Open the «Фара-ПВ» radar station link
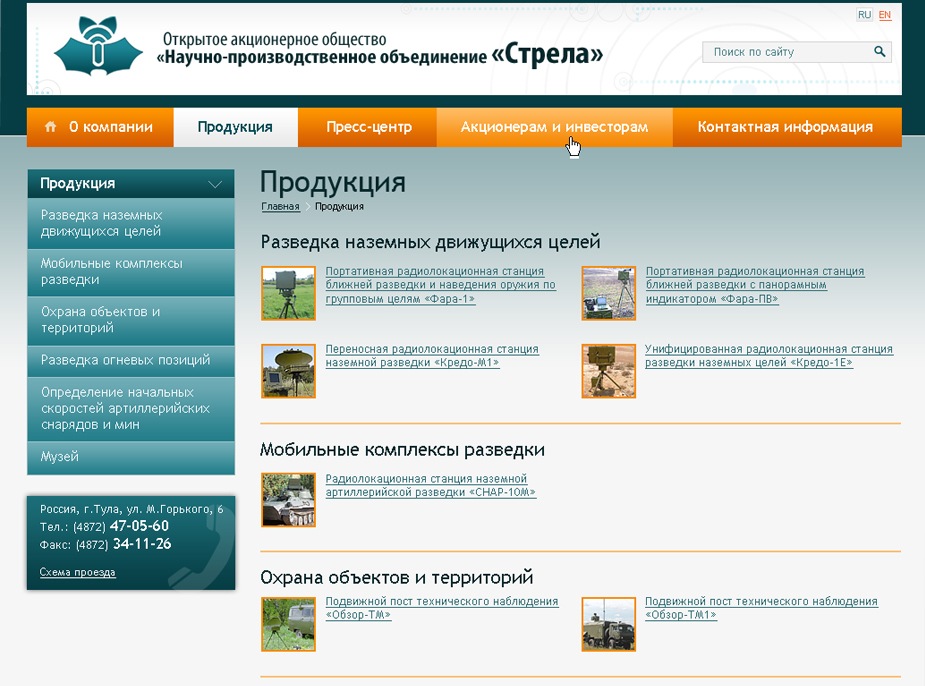925x686 pixels. pyautogui.click(x=755, y=285)
